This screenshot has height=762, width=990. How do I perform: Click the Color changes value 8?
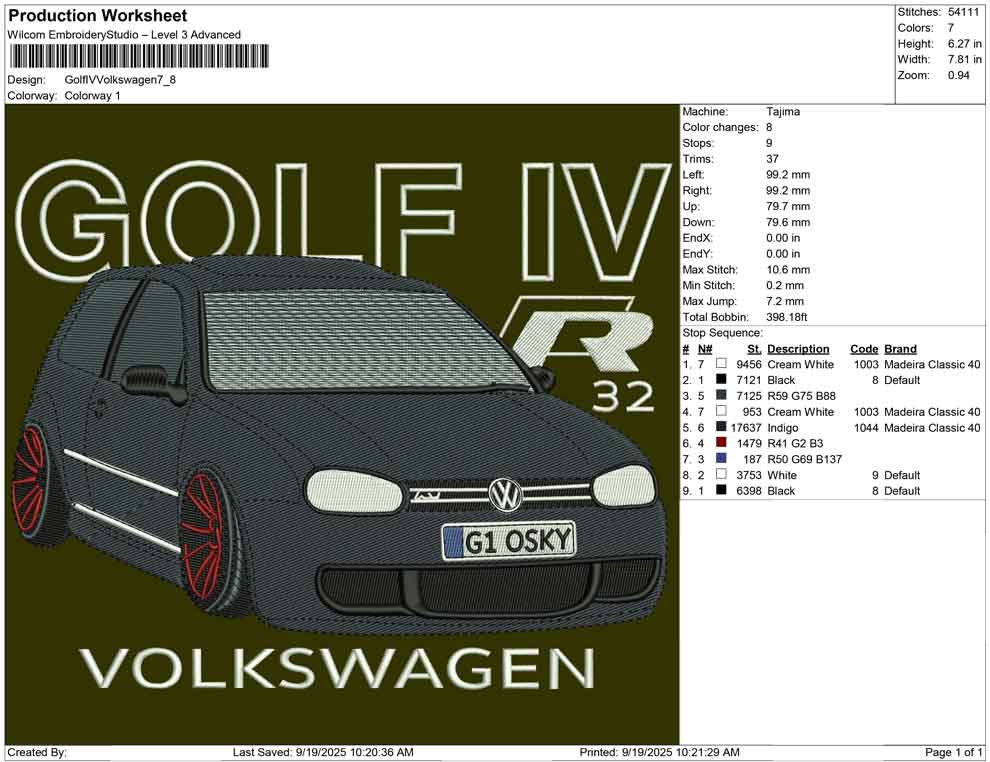pos(769,127)
